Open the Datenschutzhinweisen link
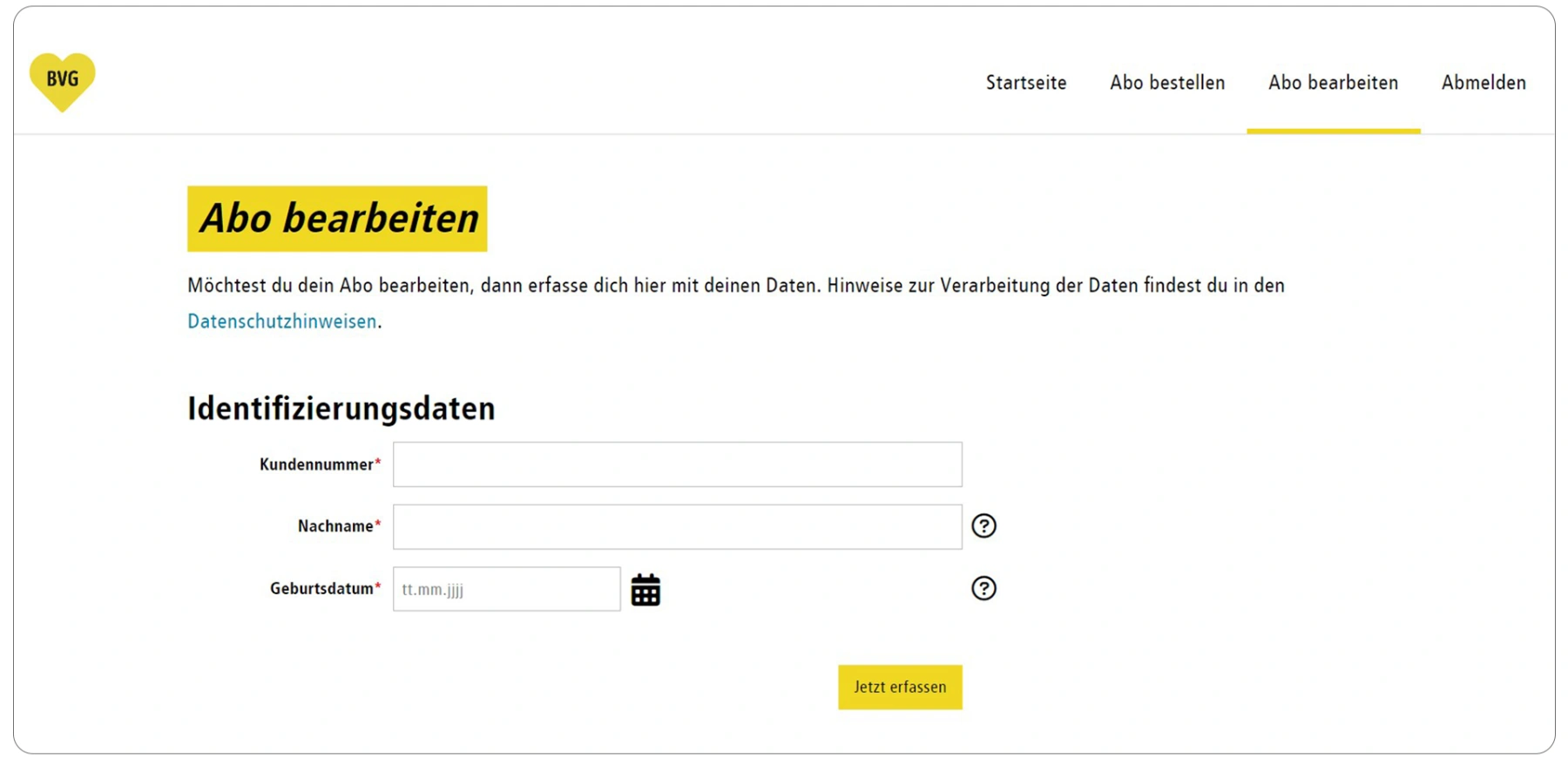The height and width of the screenshot is (759, 1568). point(281,321)
